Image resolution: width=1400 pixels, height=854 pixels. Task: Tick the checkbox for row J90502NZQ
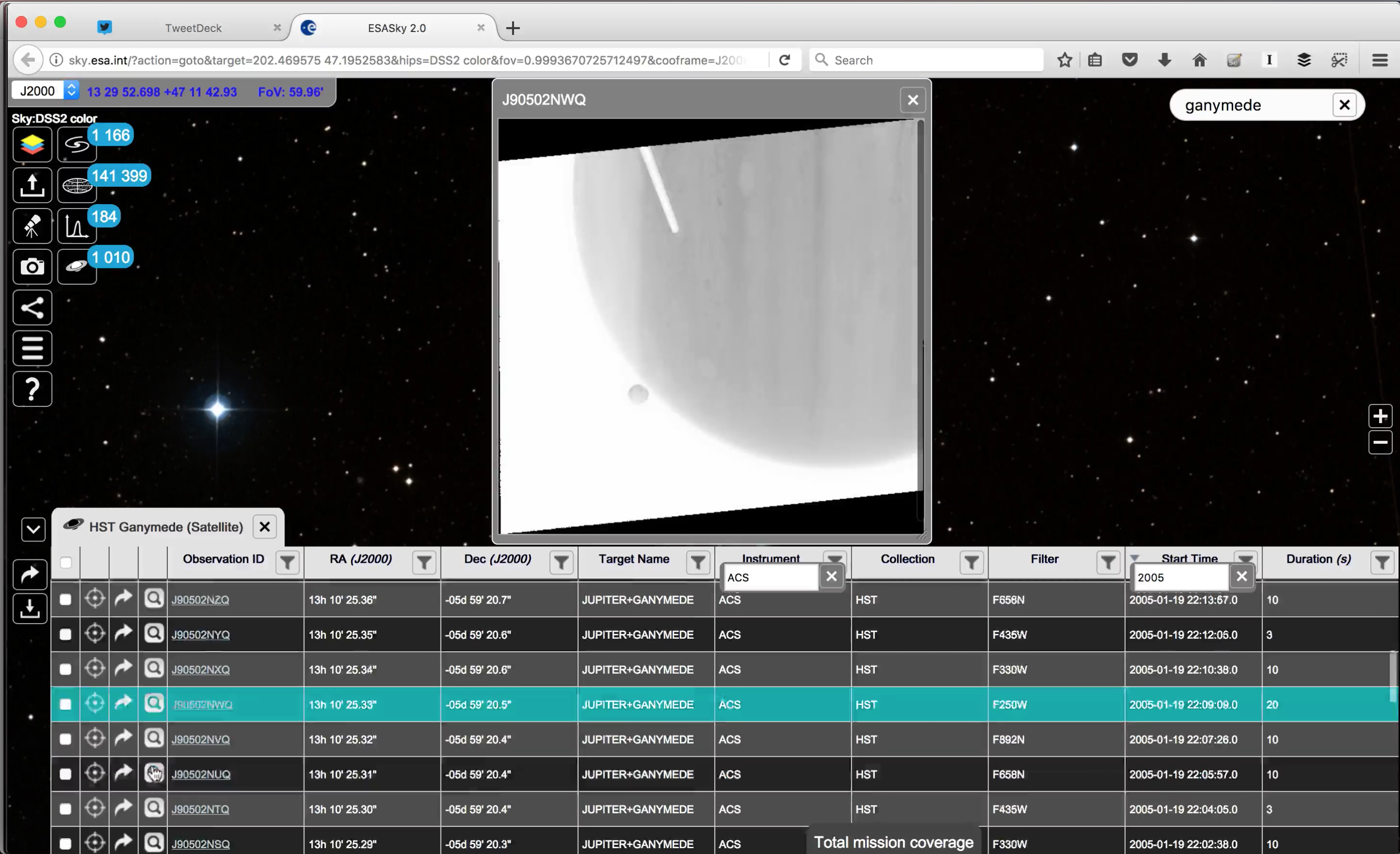tap(65, 600)
